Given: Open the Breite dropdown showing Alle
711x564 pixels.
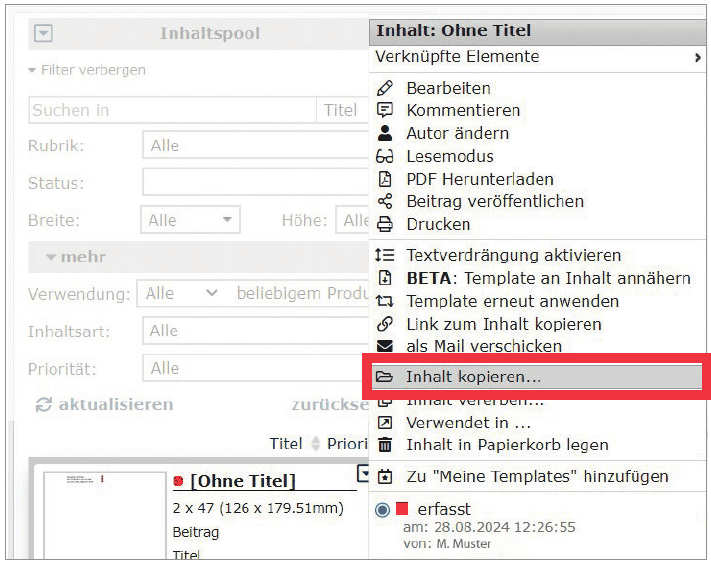Looking at the screenshot, I should [190, 220].
